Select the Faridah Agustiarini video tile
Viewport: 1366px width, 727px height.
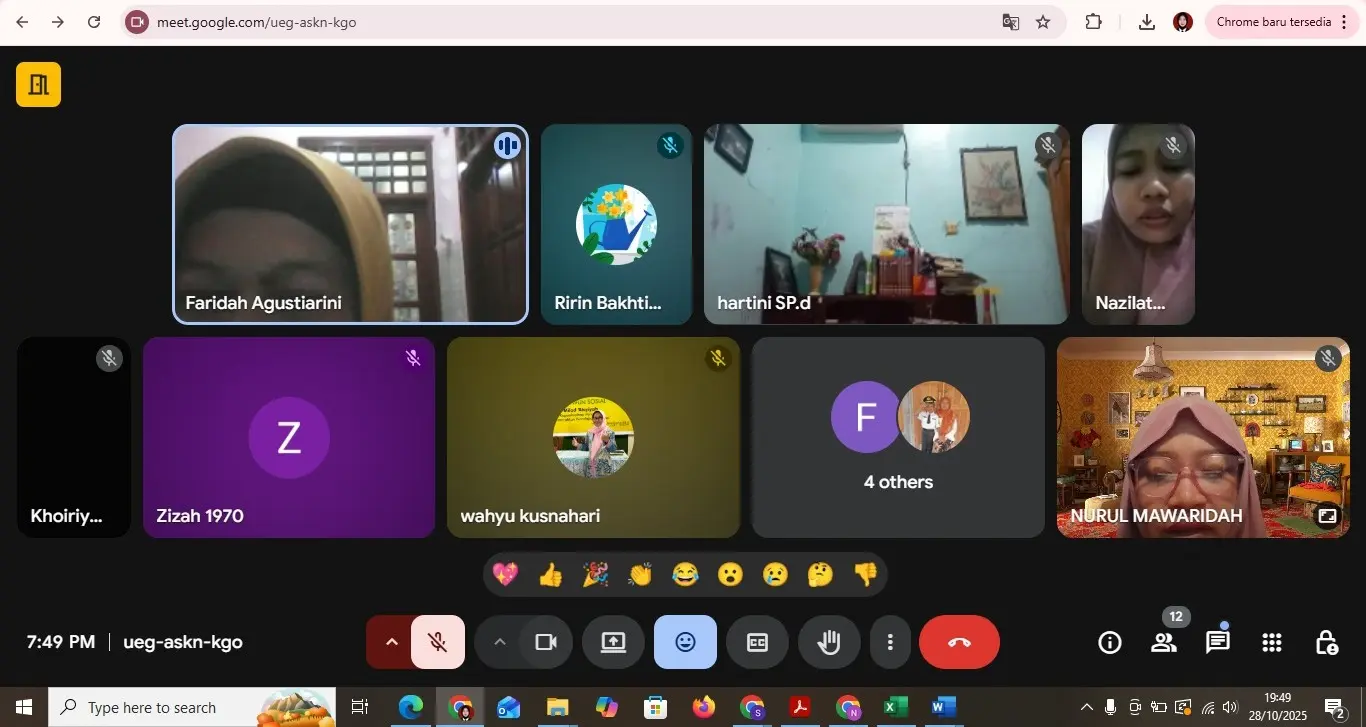350,224
